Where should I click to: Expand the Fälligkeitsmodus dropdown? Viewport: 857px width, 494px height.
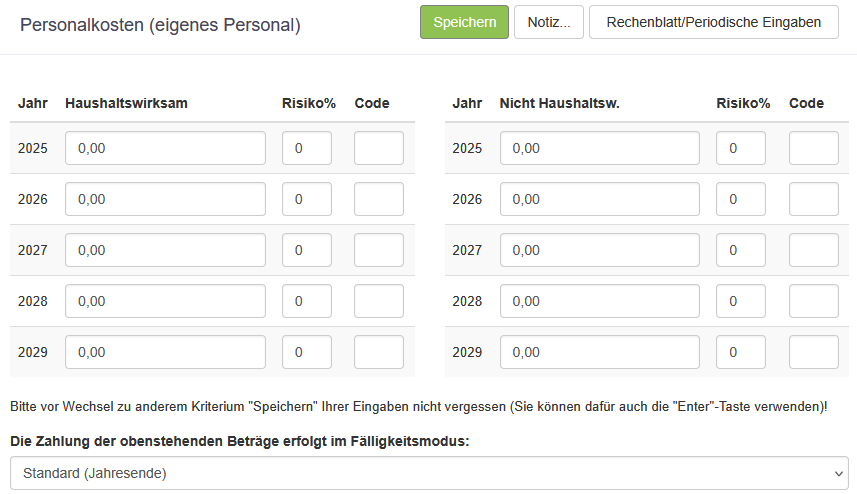click(x=428, y=473)
